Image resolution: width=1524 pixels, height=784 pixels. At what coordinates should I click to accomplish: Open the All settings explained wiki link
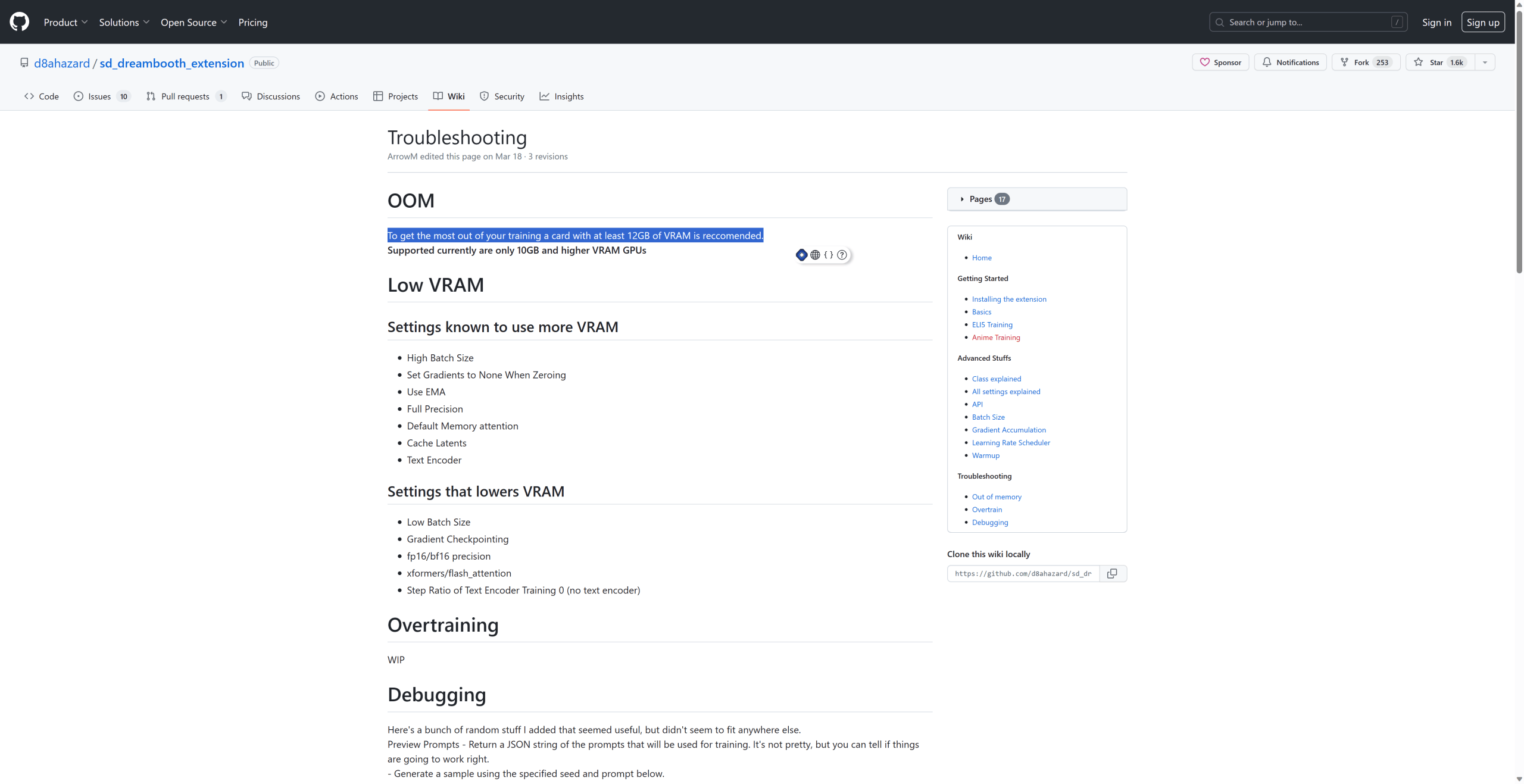coord(1006,391)
